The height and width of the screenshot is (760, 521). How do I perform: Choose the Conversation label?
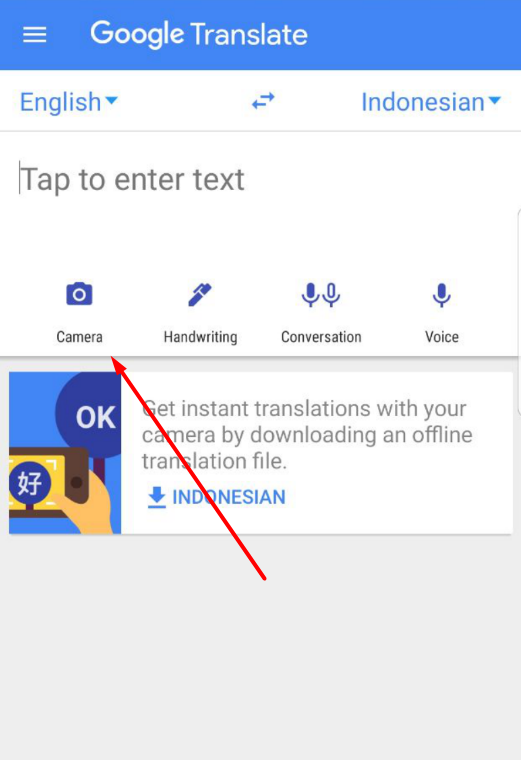pyautogui.click(x=321, y=336)
